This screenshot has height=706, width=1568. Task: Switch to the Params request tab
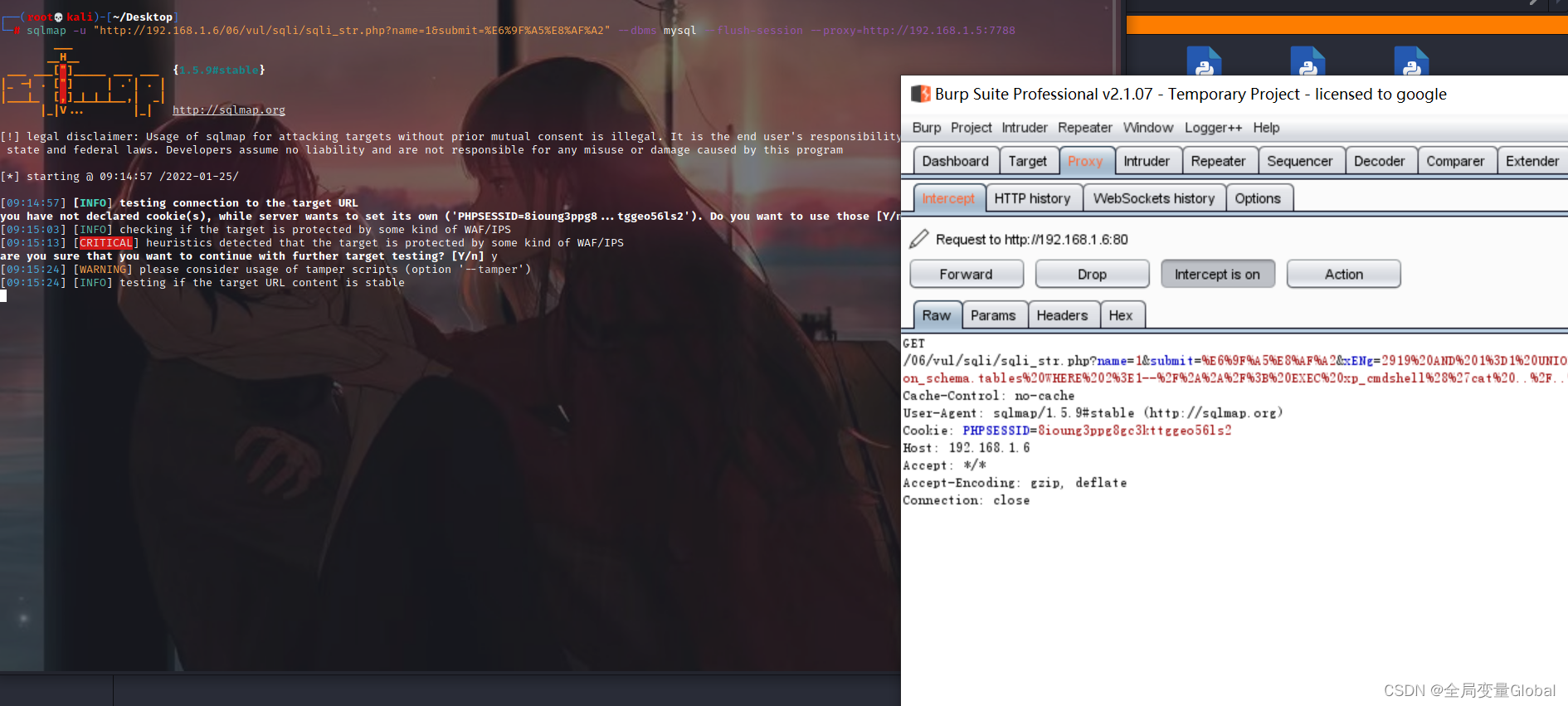(x=993, y=315)
